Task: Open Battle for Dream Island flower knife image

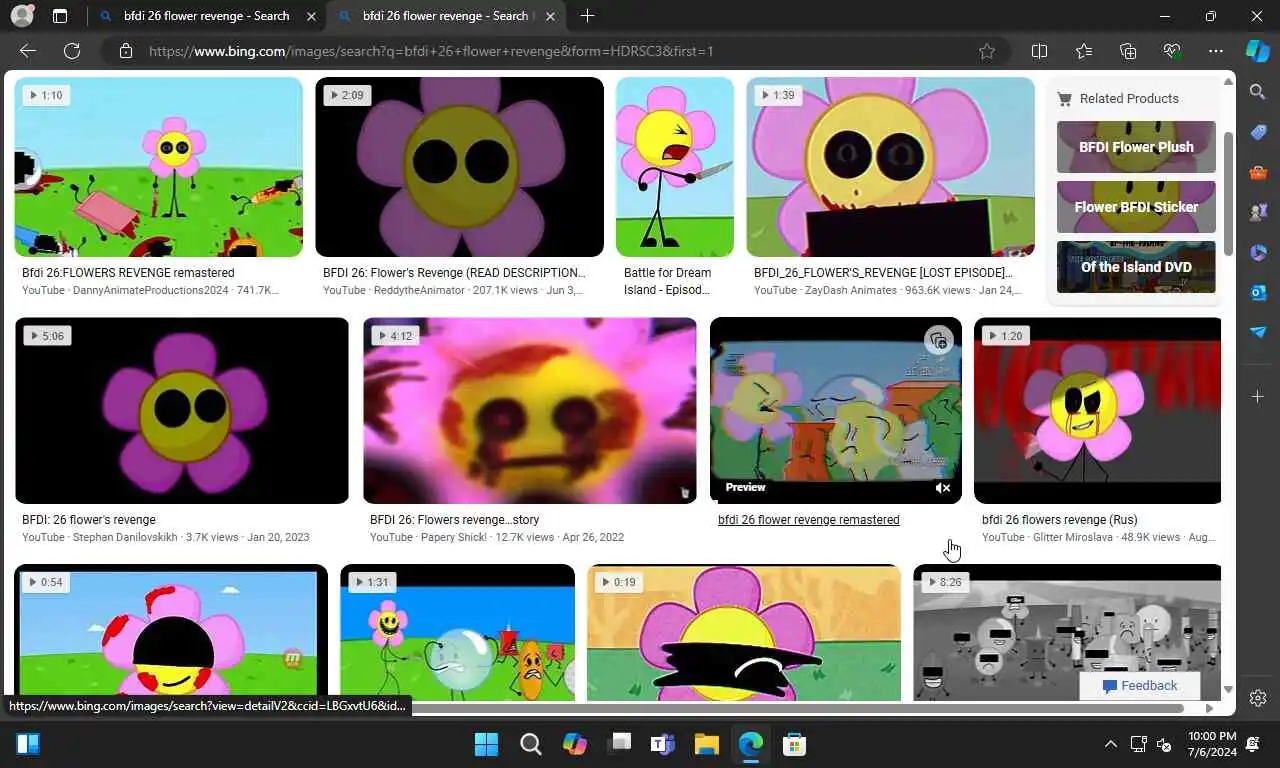Action: point(674,167)
